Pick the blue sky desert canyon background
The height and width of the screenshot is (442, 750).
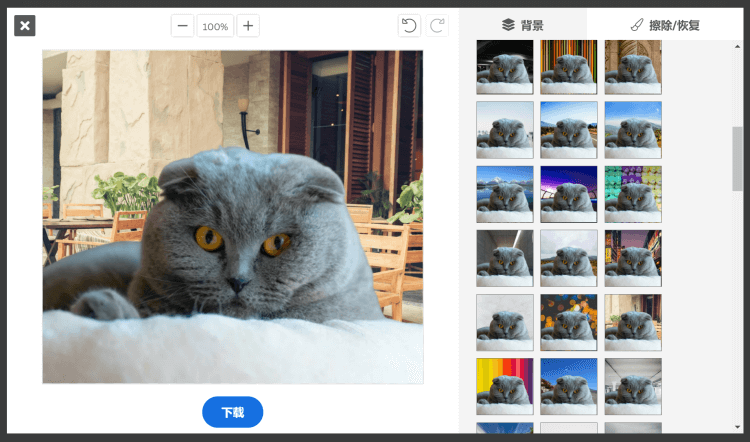click(x=569, y=387)
